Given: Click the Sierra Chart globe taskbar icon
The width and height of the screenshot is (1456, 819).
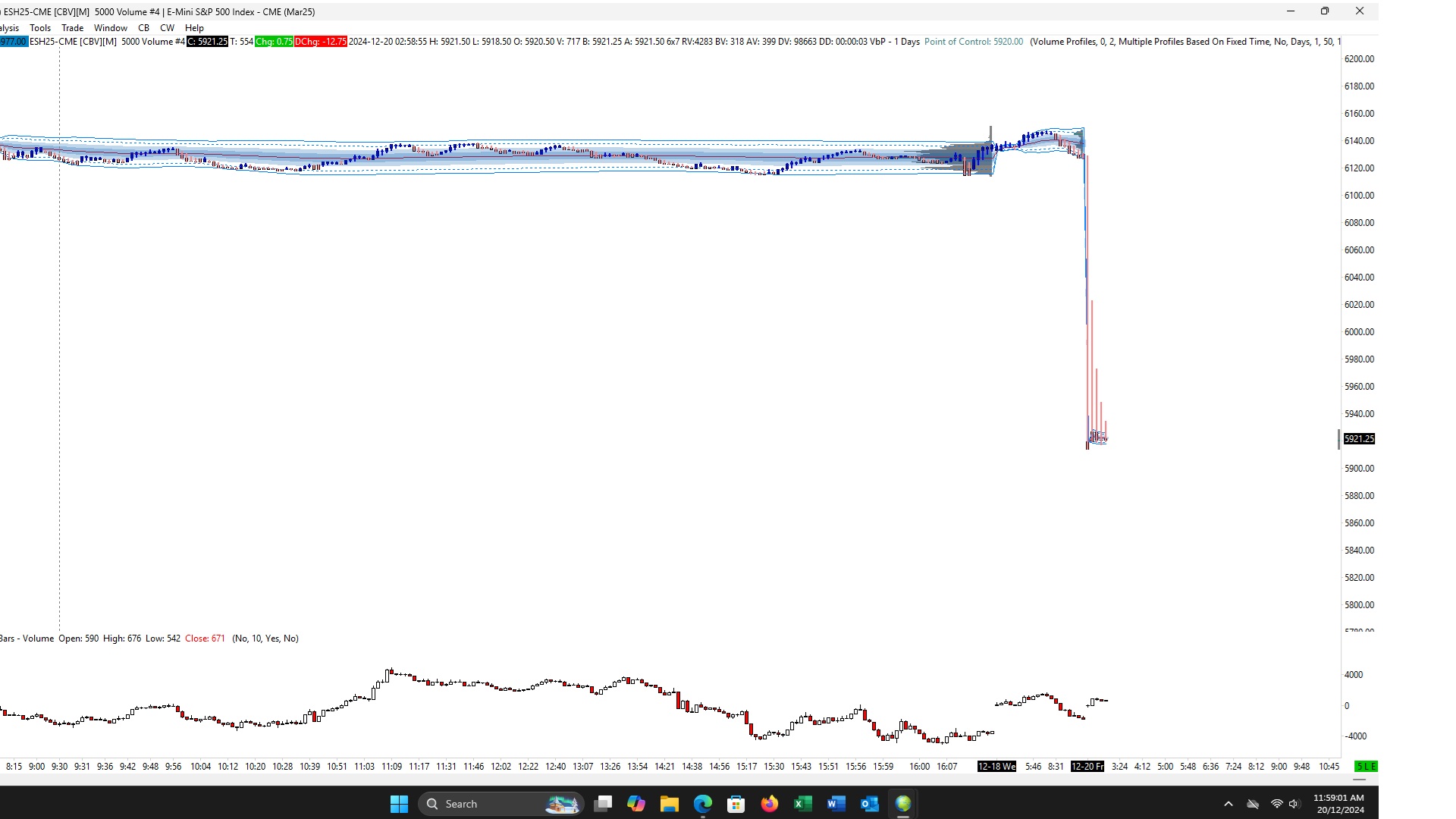Looking at the screenshot, I should pyautogui.click(x=902, y=804).
